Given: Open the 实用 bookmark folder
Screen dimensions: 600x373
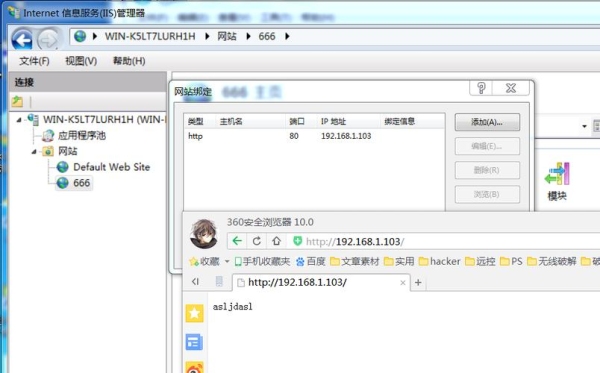Looking at the screenshot, I should coord(399,262).
